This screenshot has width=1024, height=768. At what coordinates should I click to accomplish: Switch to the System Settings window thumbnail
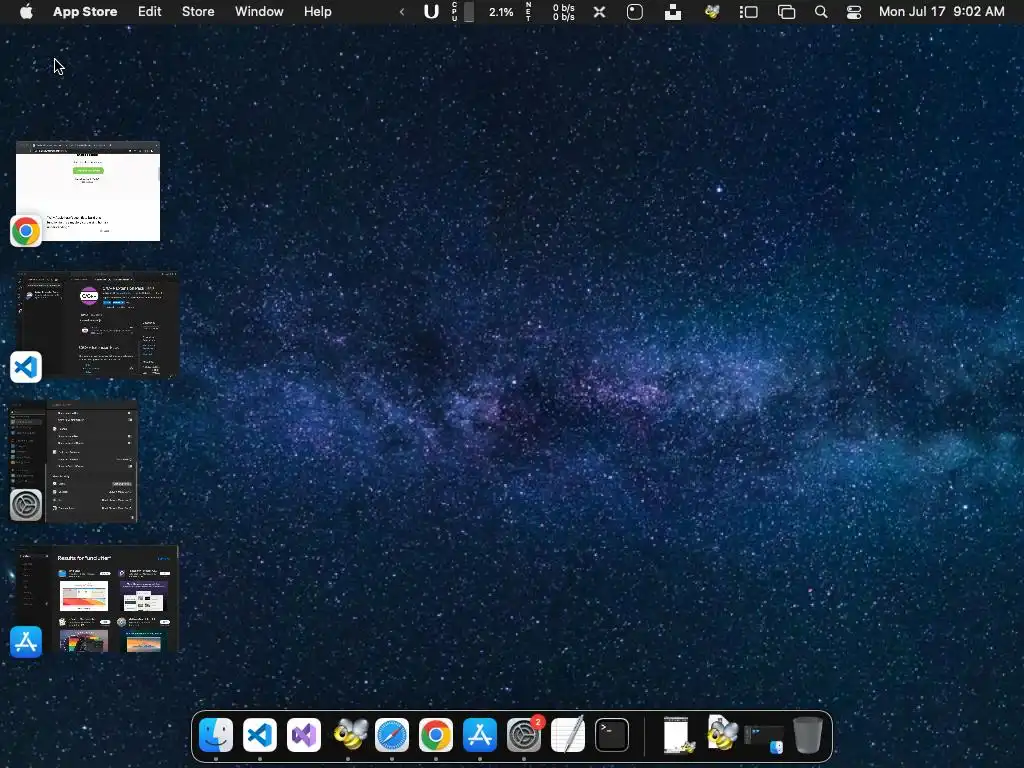tap(74, 461)
